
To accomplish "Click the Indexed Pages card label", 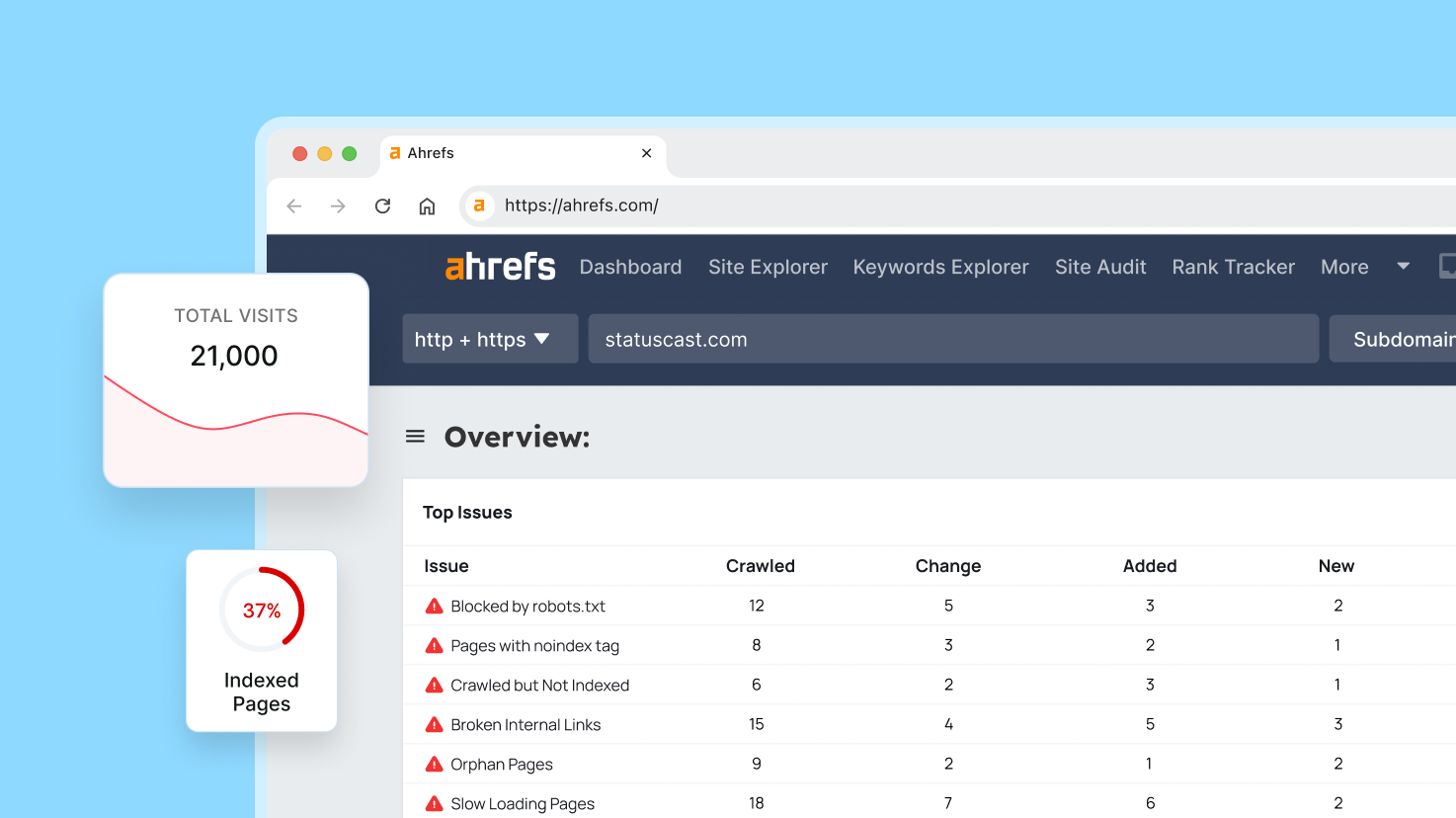I will [x=262, y=692].
